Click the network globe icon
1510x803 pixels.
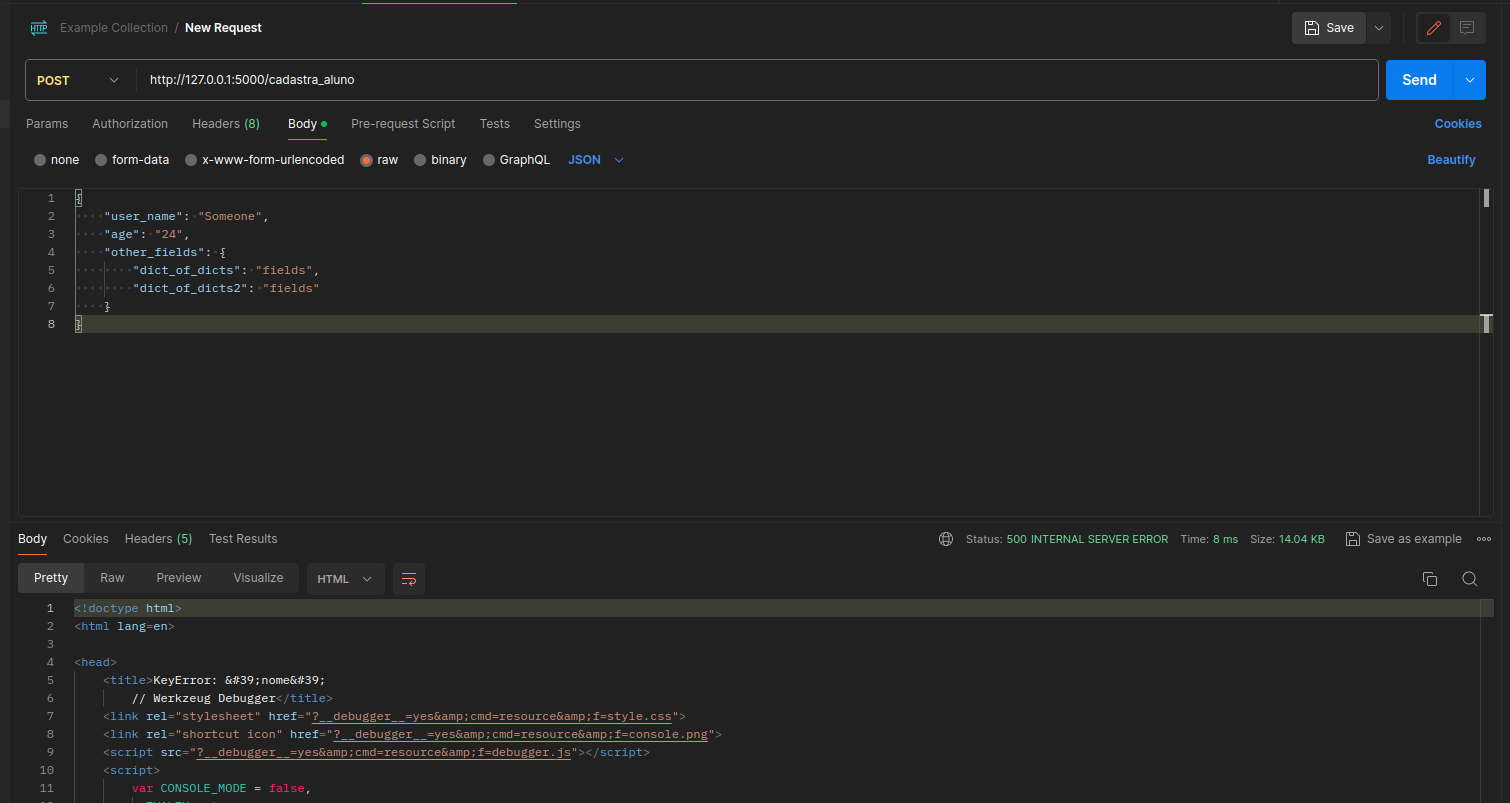pos(946,539)
